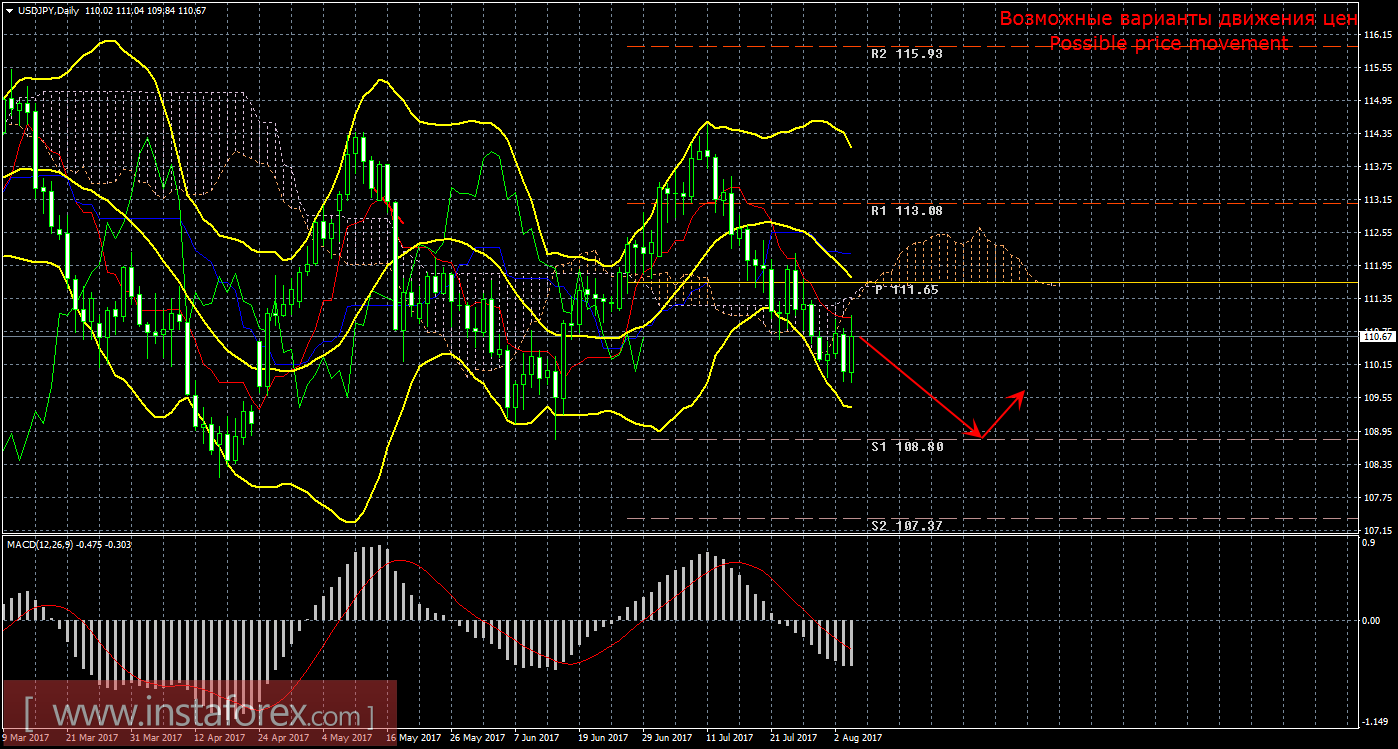This screenshot has width=1398, height=749.
Task: Select the 'Possible price movement' chart label
Action: (x=1169, y=44)
